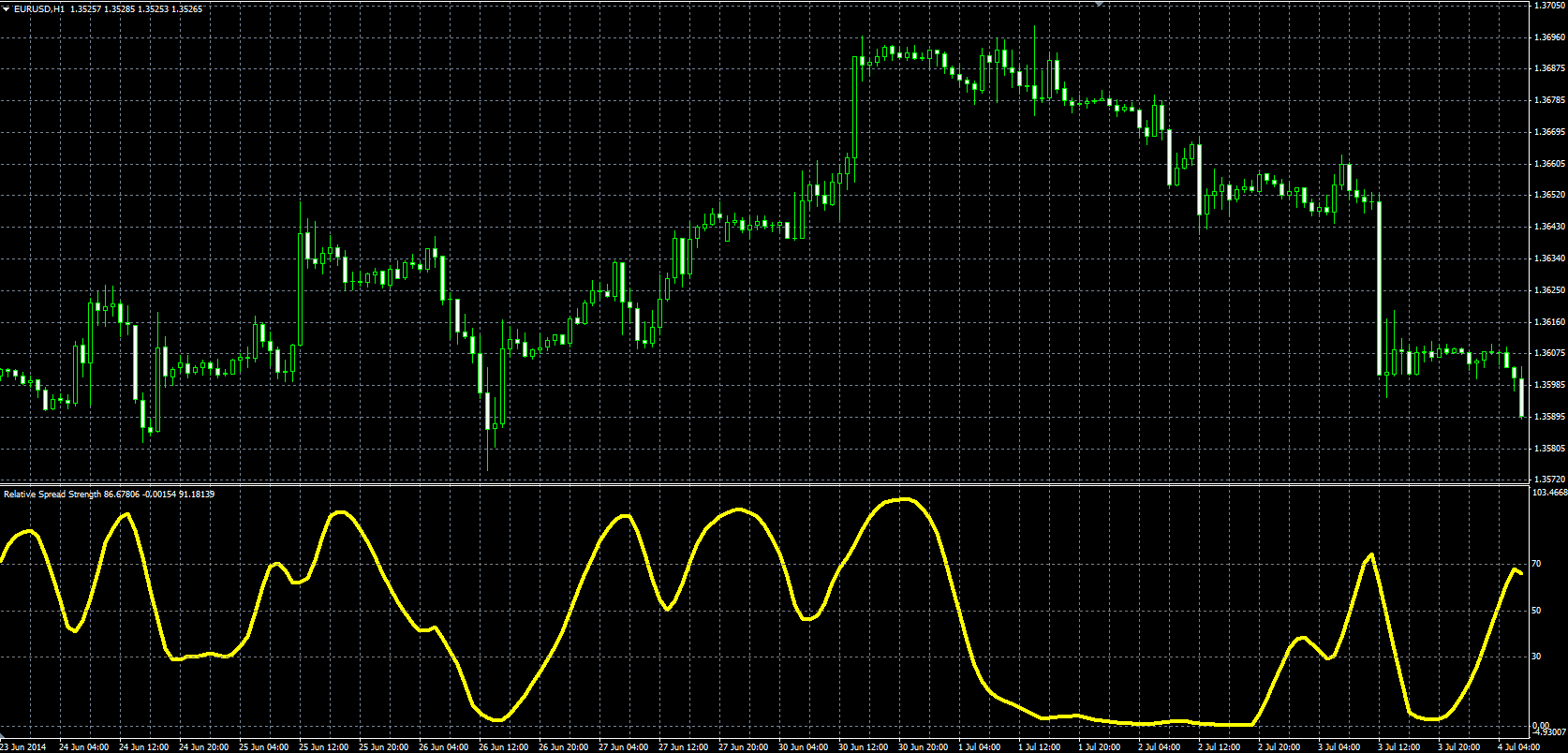Click the 25 Jun 20:00 time label
The width and height of the screenshot is (1568, 753).
[x=383, y=747]
